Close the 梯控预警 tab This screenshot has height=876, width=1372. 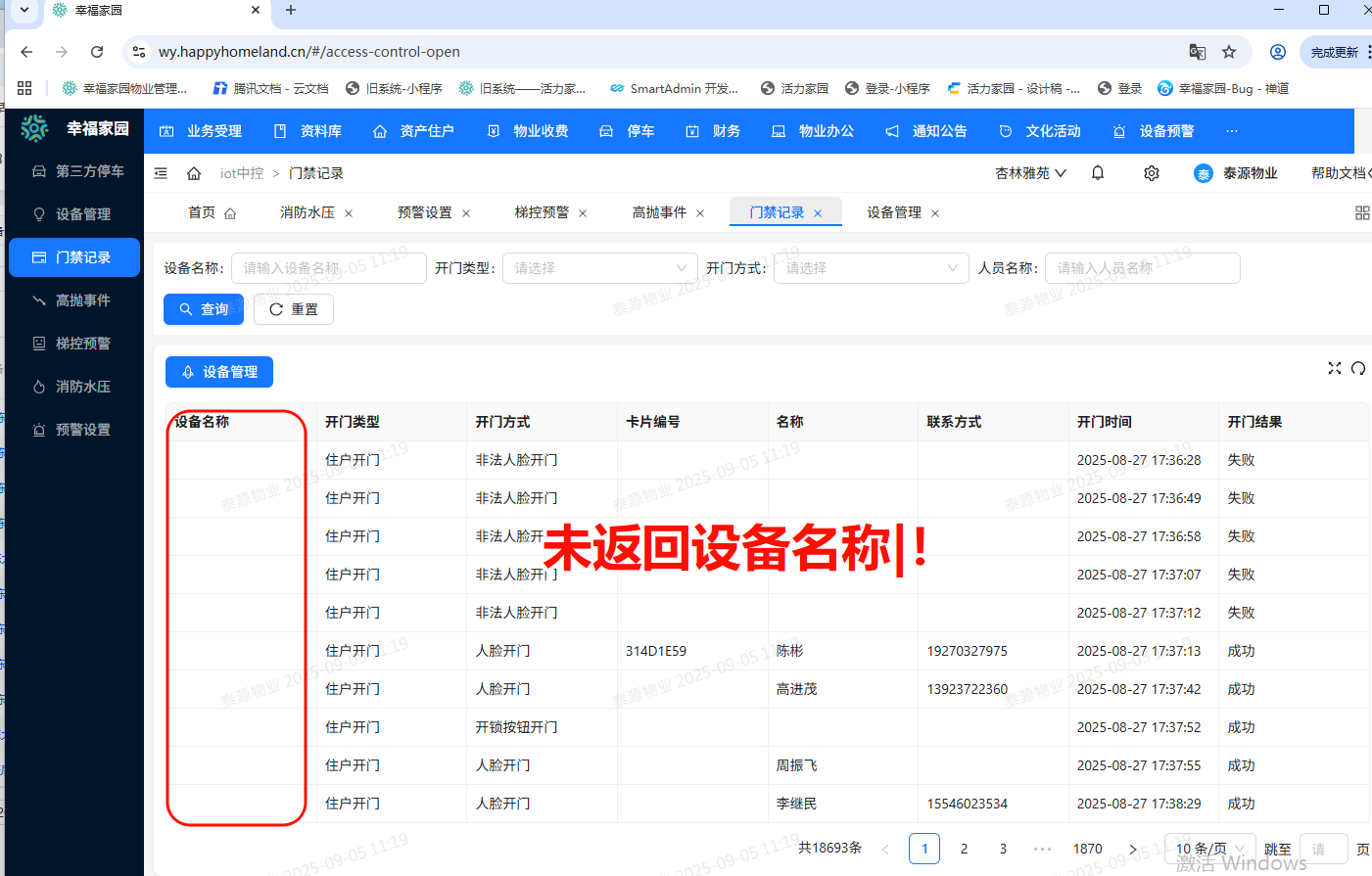(x=583, y=213)
